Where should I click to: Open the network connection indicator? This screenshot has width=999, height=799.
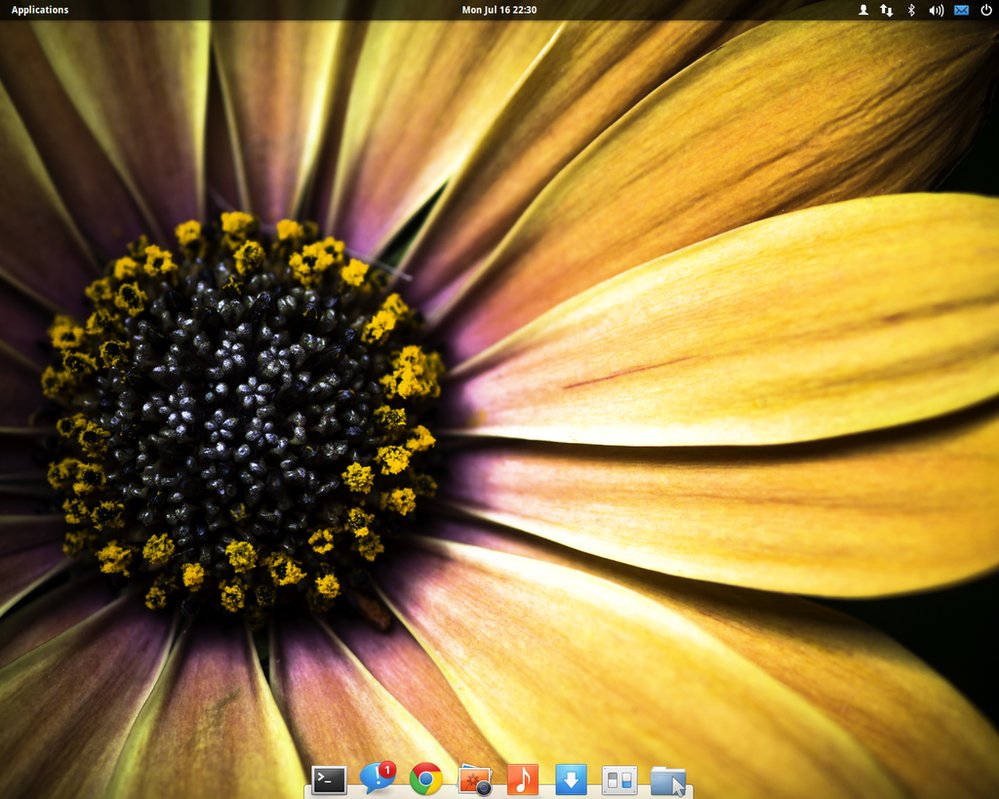(886, 10)
